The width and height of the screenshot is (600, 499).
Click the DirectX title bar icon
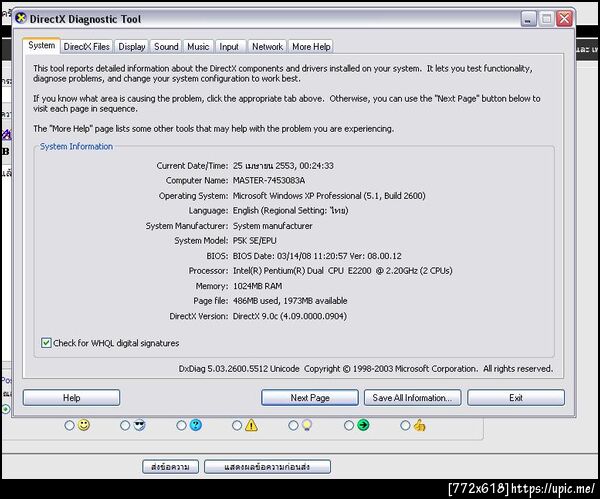tap(21, 18)
